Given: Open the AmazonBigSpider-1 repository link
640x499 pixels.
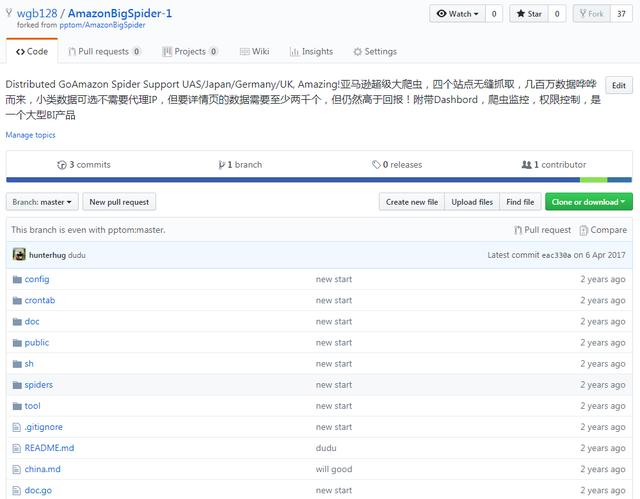Looking at the screenshot, I should click(x=120, y=13).
